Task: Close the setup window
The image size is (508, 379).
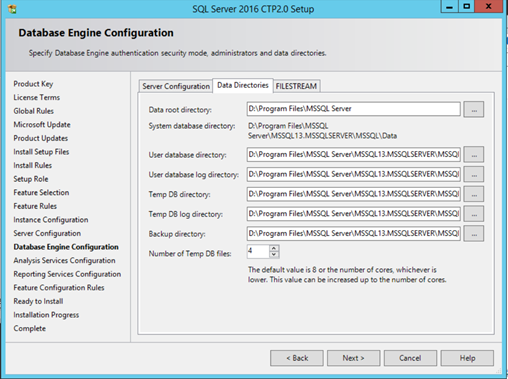Action: point(489,7)
